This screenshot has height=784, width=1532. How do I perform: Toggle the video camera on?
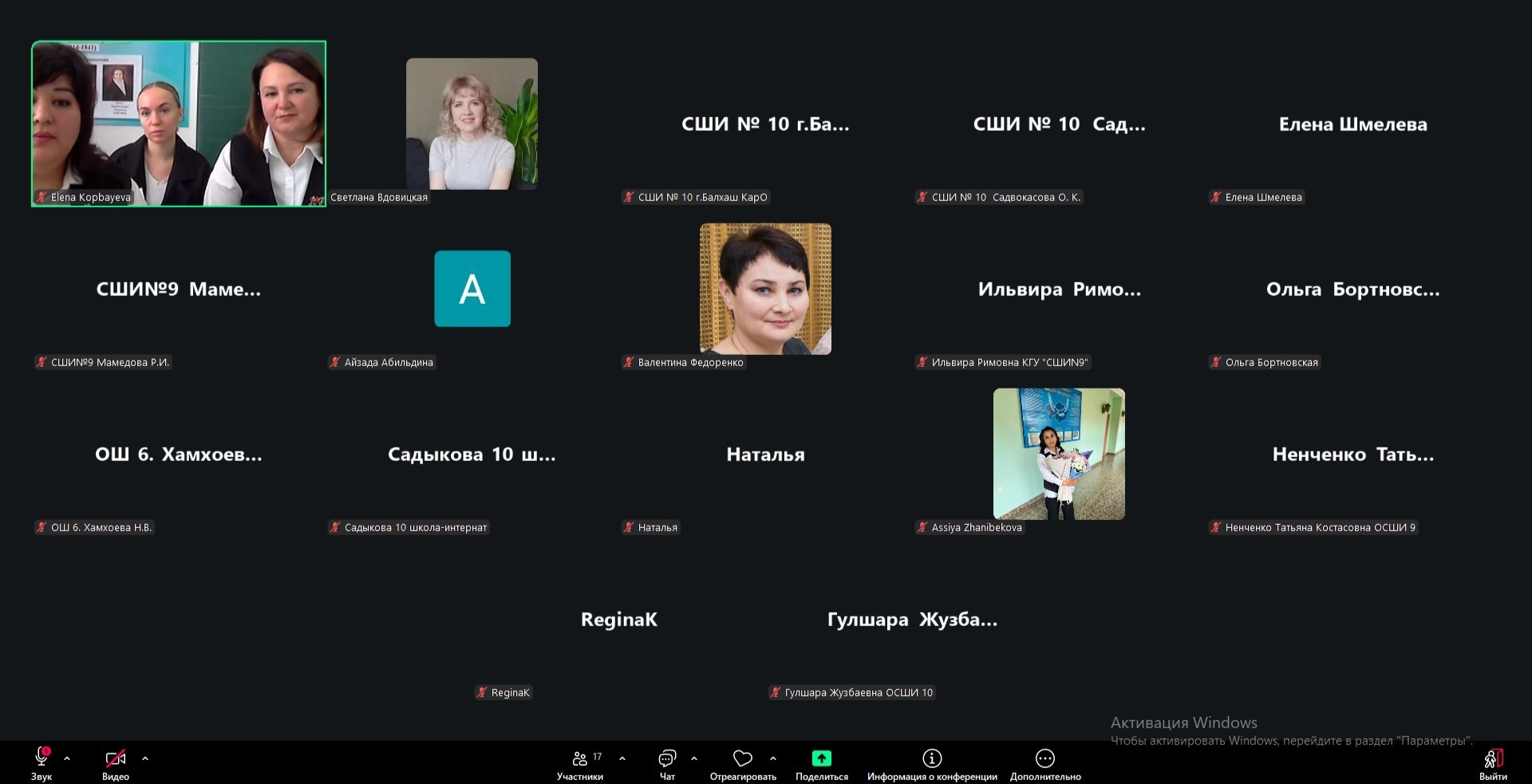(116, 758)
